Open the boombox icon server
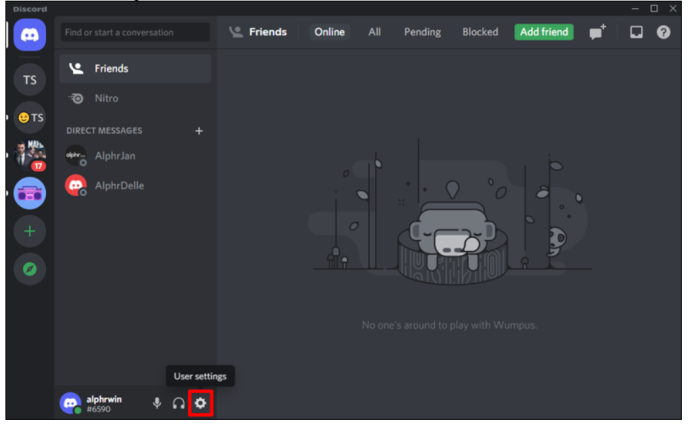Viewport: 690px width, 424px height. point(29,194)
